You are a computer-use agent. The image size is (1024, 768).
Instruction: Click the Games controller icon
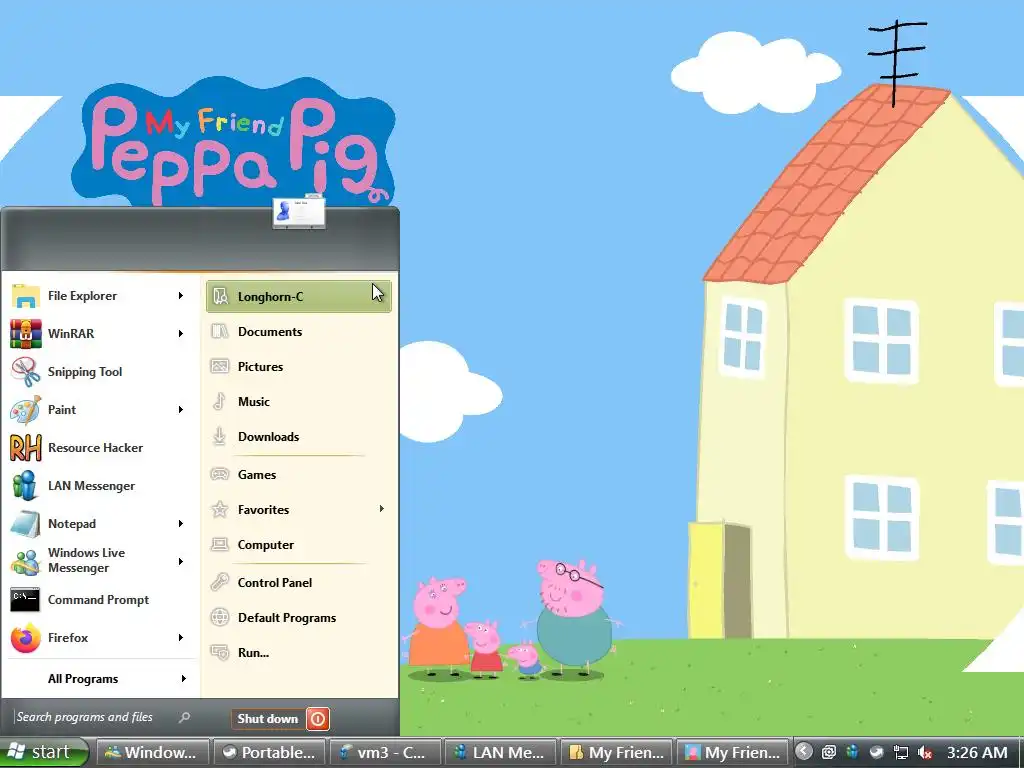[220, 474]
